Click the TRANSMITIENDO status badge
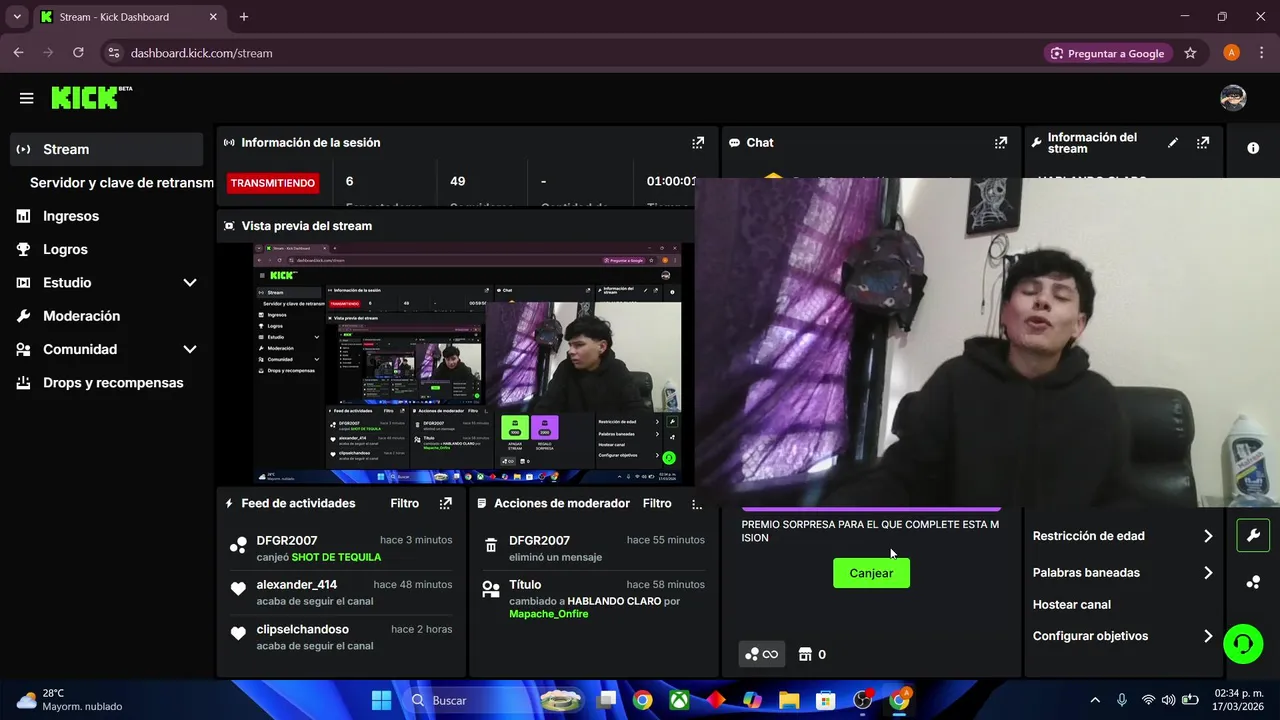This screenshot has height=720, width=1280. 273,183
